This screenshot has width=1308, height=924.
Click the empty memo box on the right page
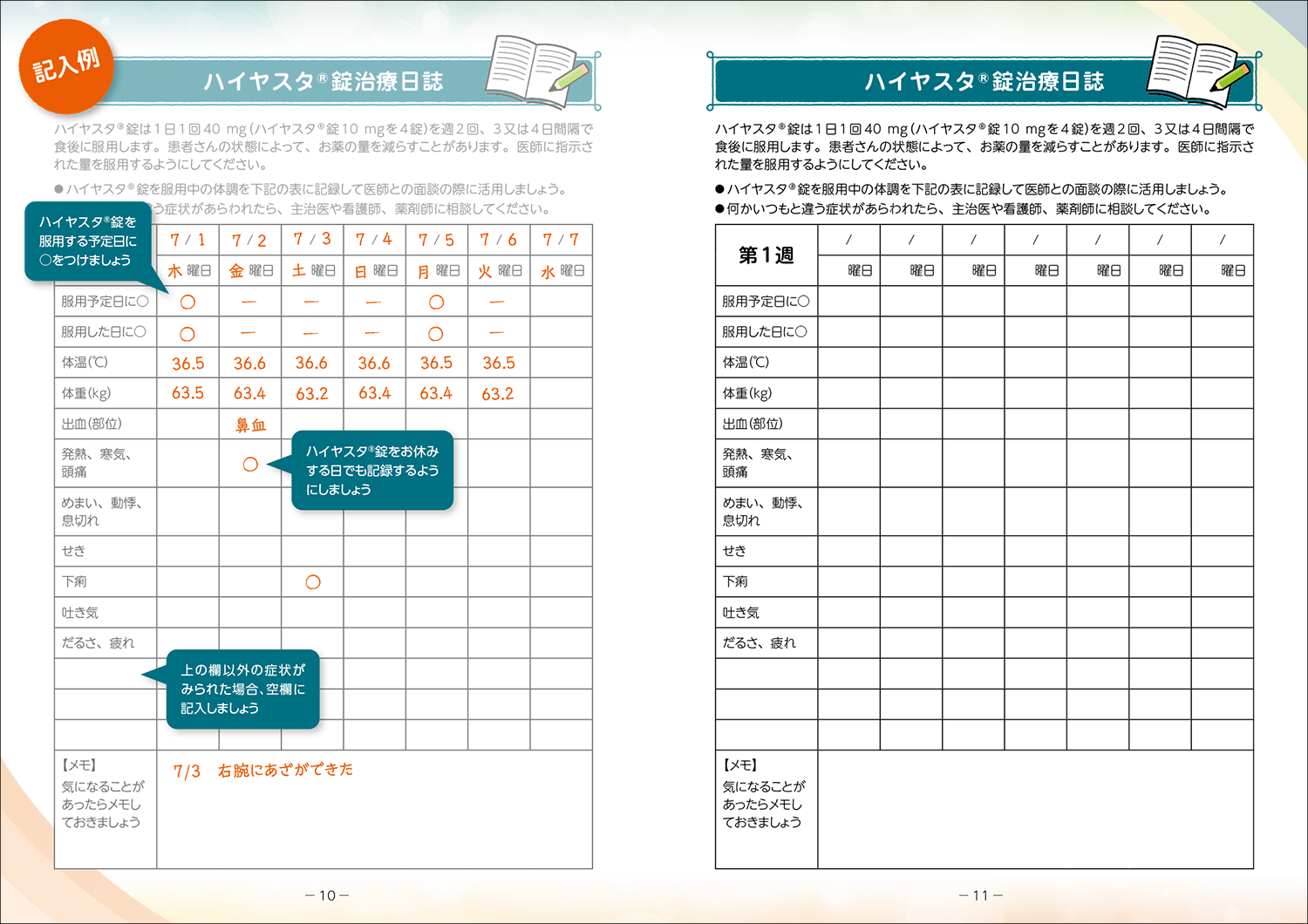(x=1035, y=810)
